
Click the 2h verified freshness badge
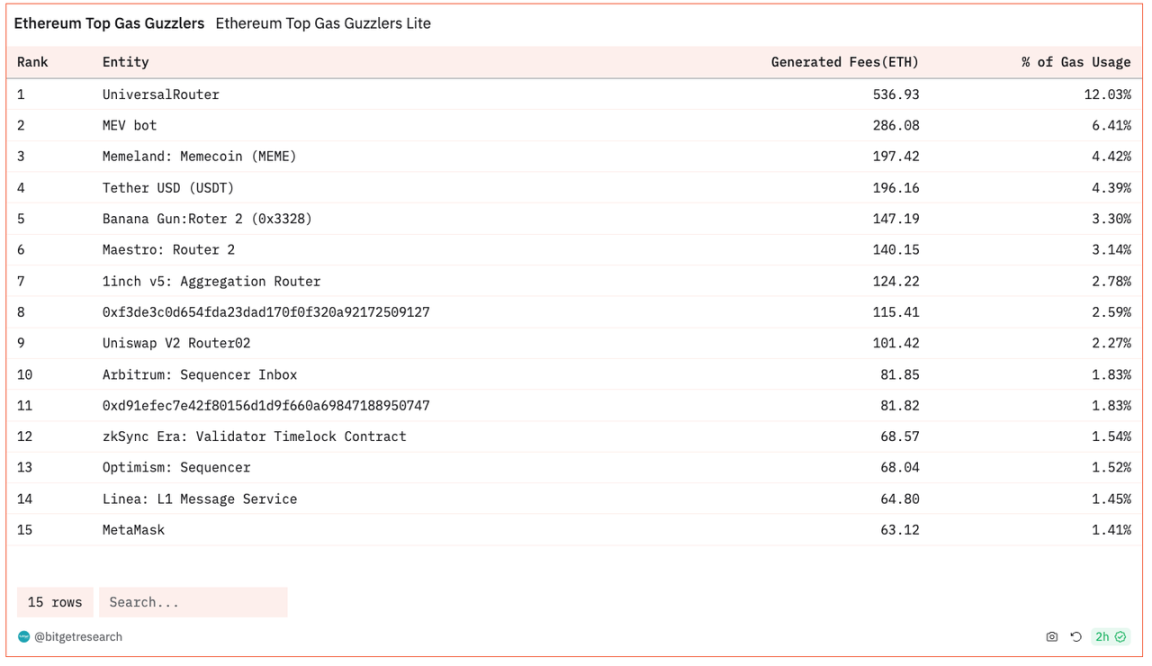tap(1110, 637)
